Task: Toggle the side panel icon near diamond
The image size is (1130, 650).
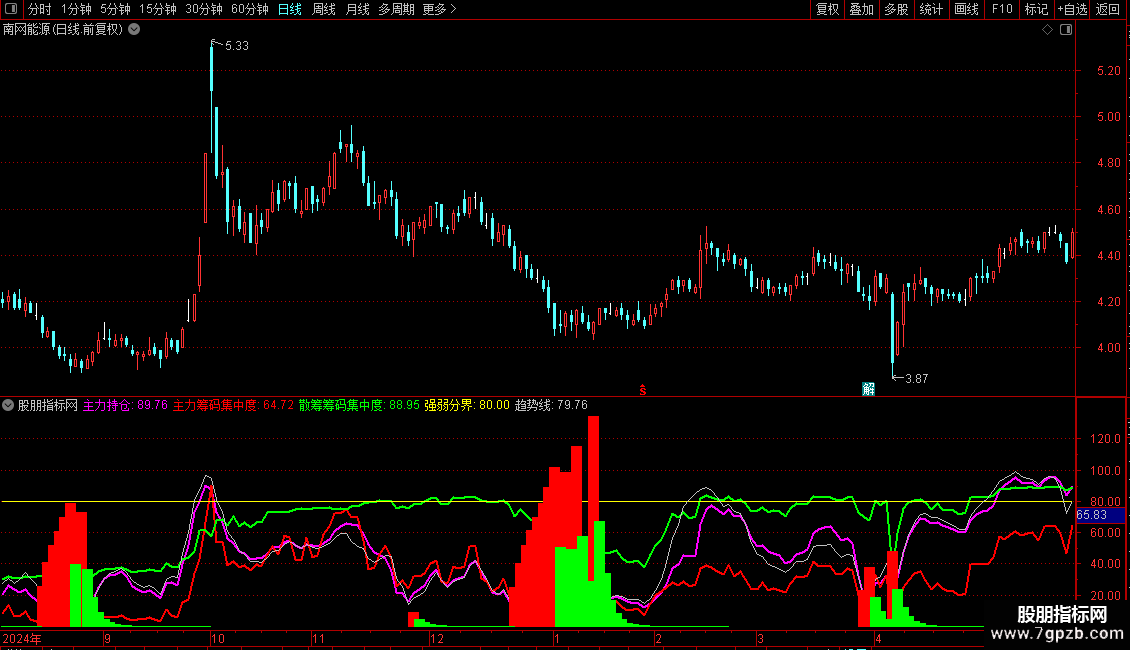Action: click(x=1066, y=30)
